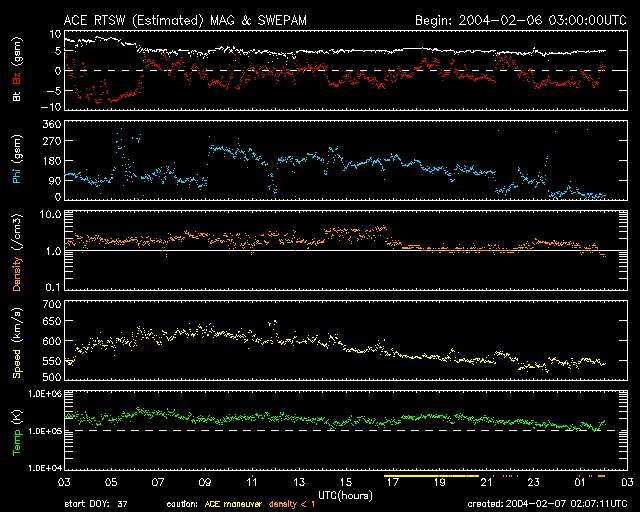Click the yellow maneuver bar below time axis
The width and height of the screenshot is (640, 512).
click(x=430, y=476)
